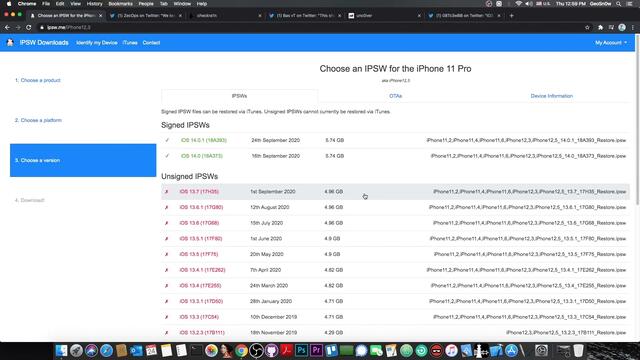640x360 pixels.
Task: Click the Identify my Device link
Action: point(97,42)
